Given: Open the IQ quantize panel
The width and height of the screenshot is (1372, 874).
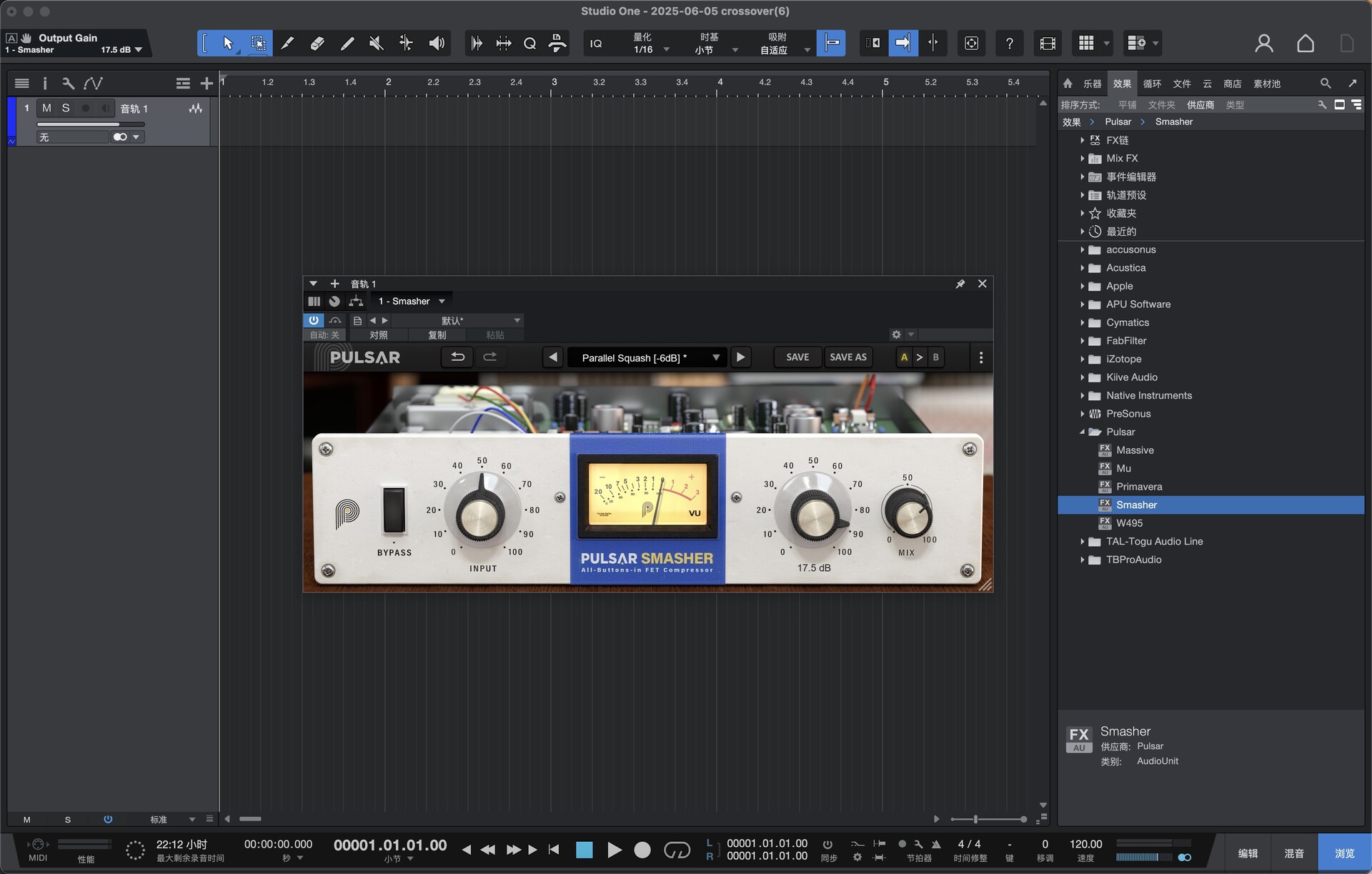Looking at the screenshot, I should 596,44.
